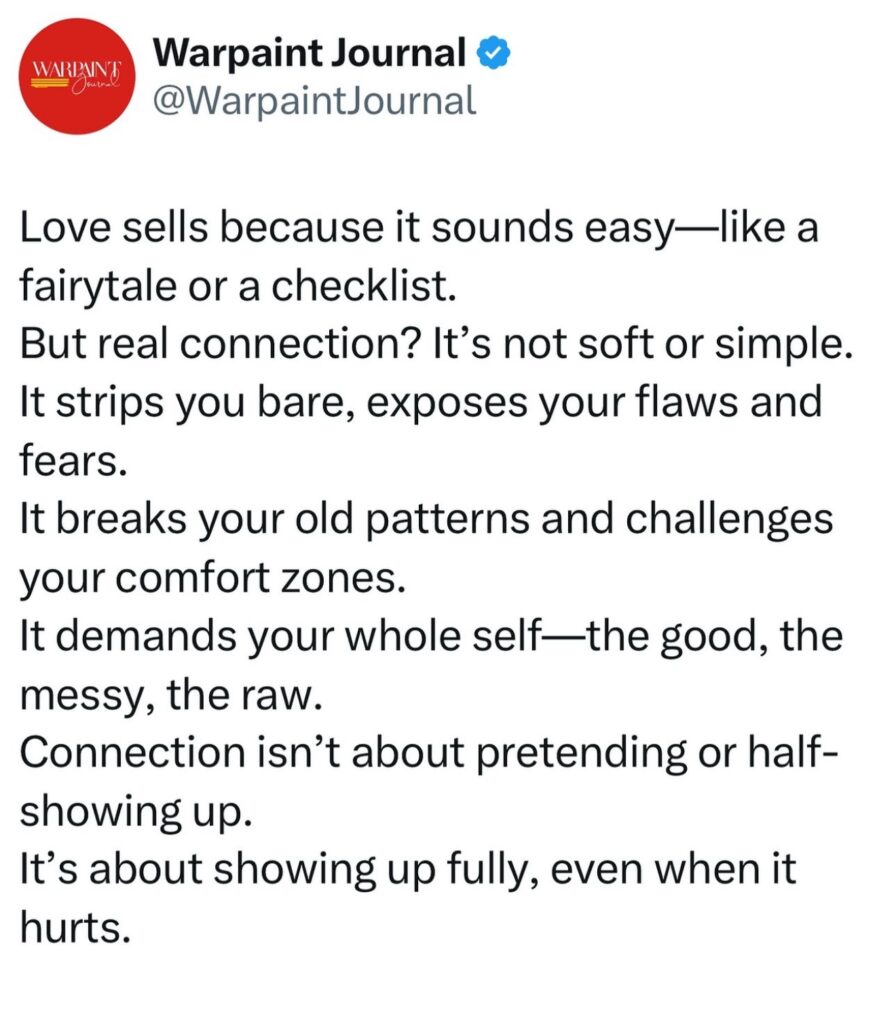The width and height of the screenshot is (896, 1024).
Task: Click the line 'It strips you bare'
Action: (x=421, y=402)
